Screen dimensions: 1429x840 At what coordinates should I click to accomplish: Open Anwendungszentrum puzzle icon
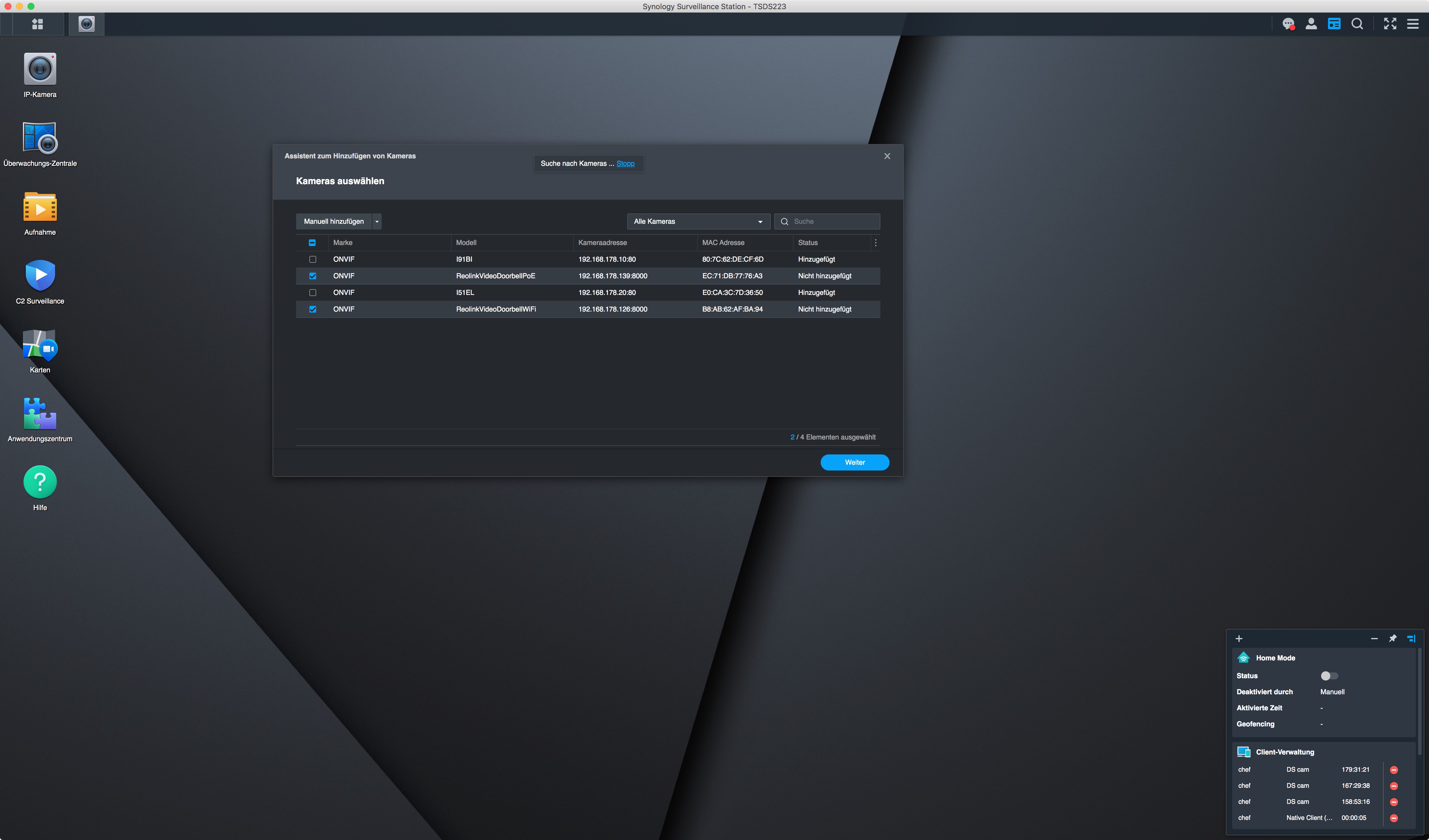pos(40,413)
